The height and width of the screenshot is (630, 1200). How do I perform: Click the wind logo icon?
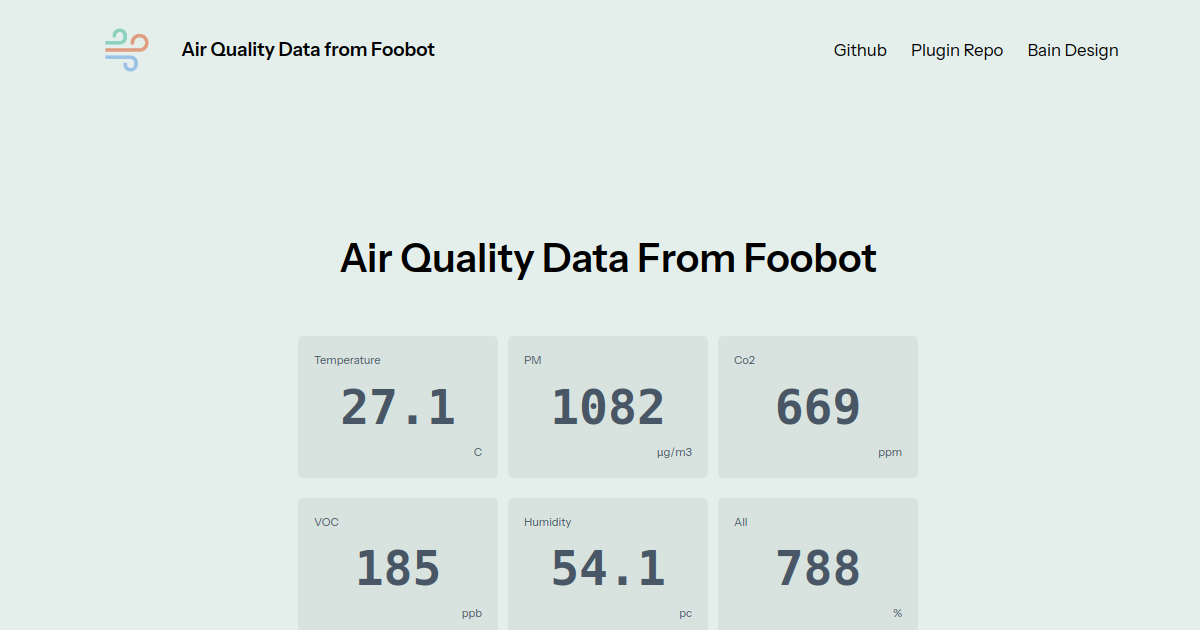coord(127,50)
